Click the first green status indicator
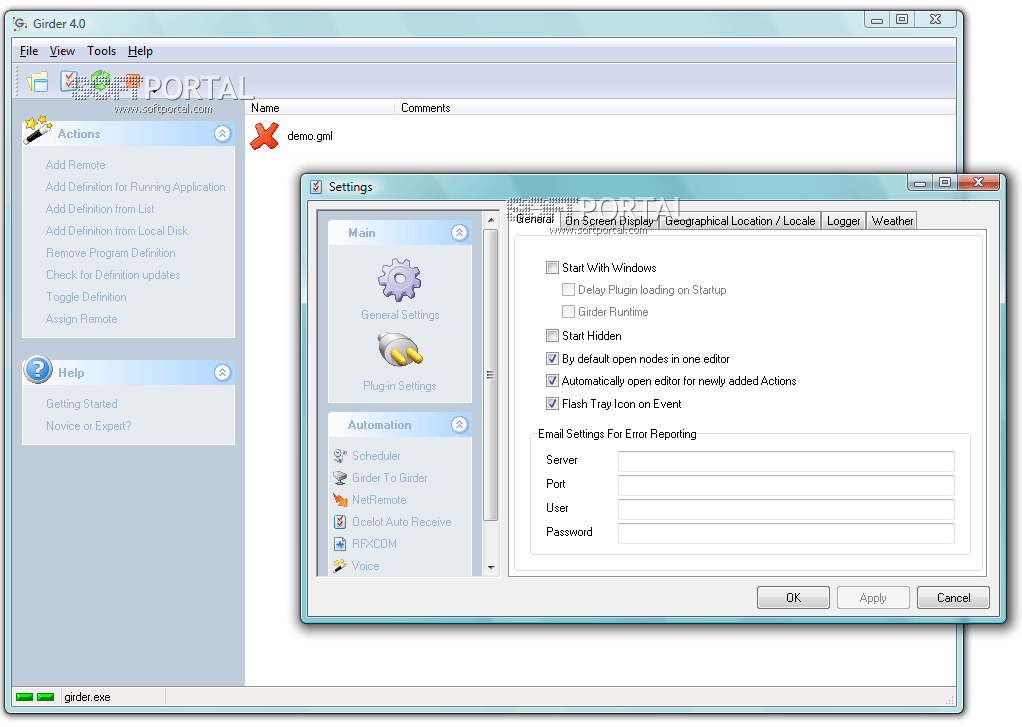This screenshot has height=727, width=1022. (x=24, y=697)
